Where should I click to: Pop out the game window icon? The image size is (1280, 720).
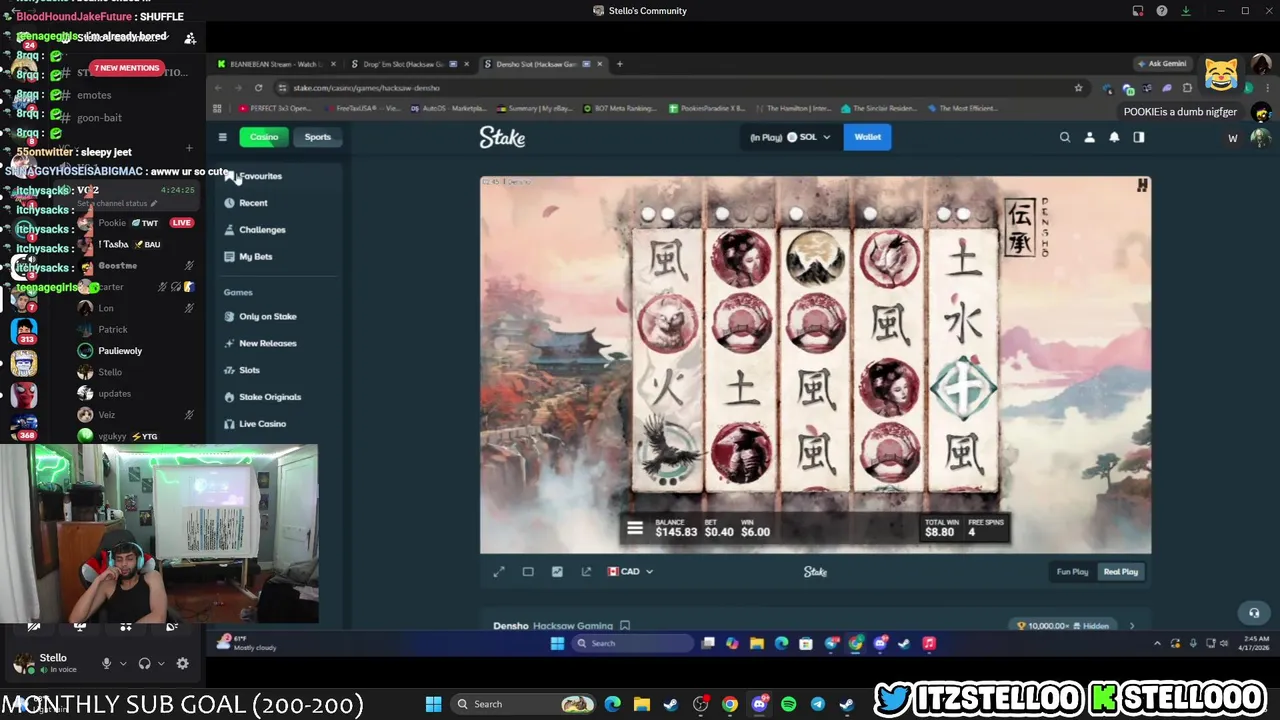click(x=586, y=571)
